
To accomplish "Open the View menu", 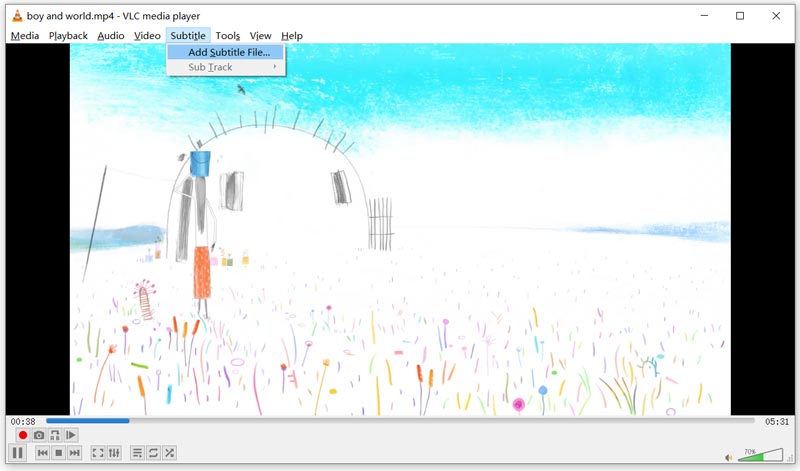I will tap(260, 36).
